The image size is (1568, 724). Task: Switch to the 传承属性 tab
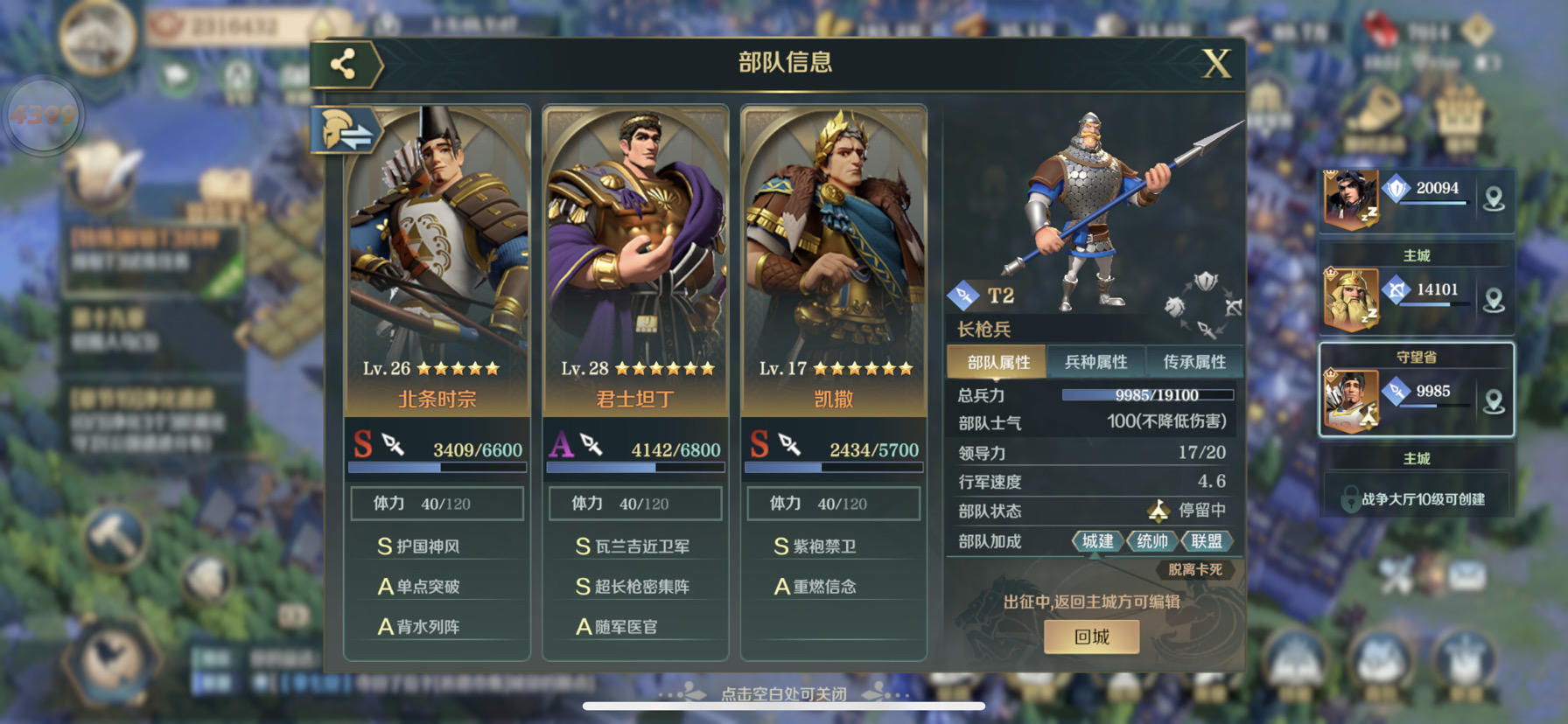[1193, 362]
